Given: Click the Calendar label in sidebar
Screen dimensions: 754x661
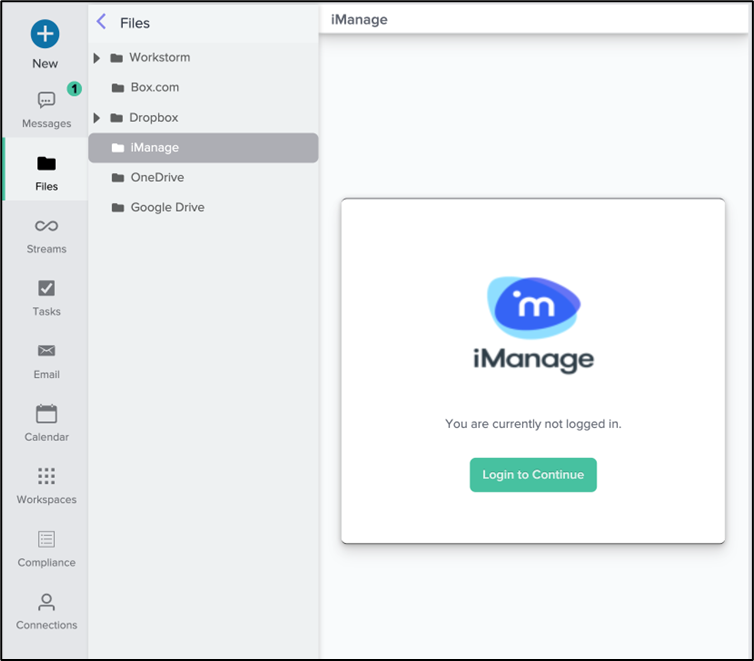Looking at the screenshot, I should coord(46,437).
